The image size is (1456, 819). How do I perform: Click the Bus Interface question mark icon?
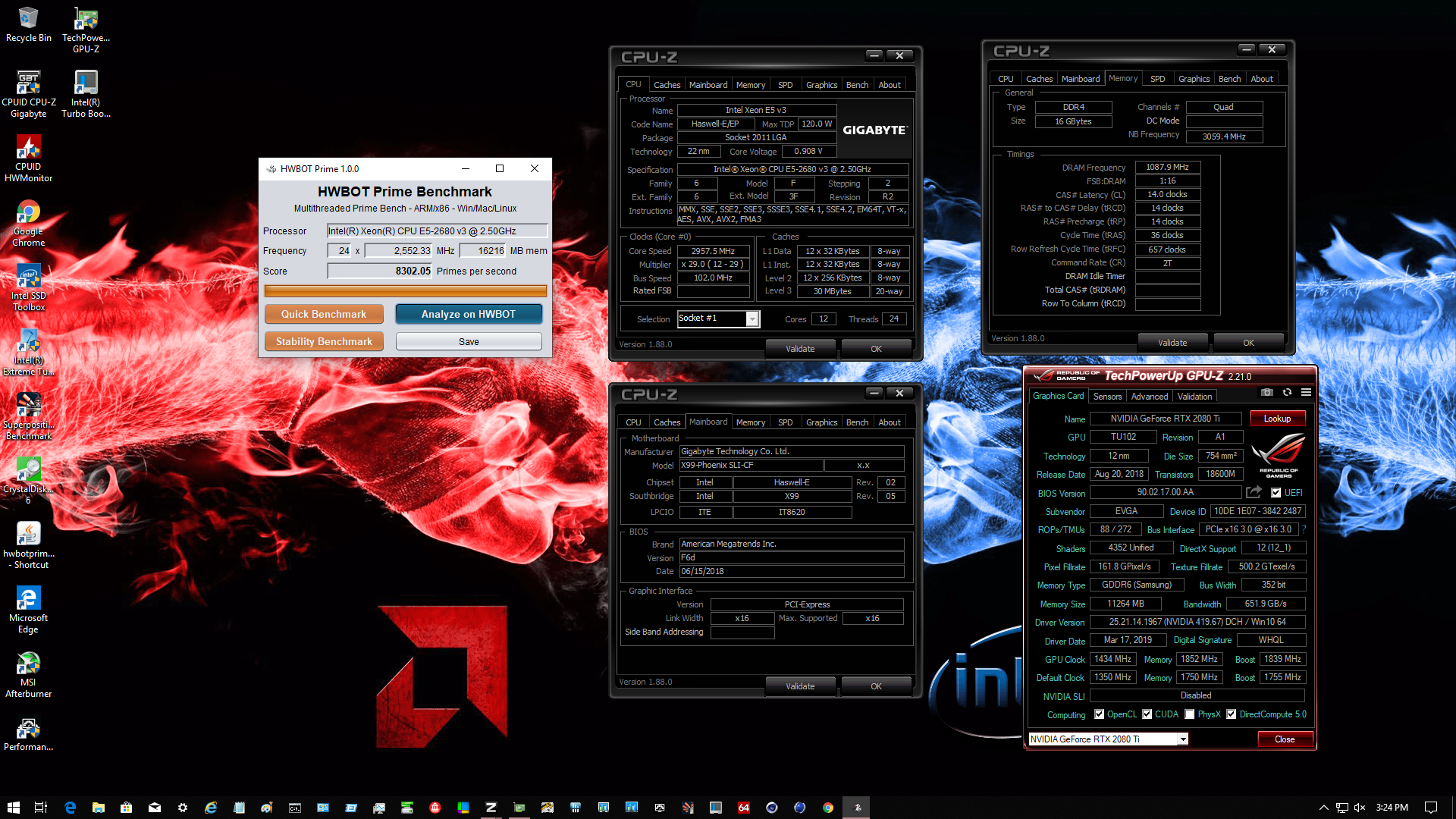pyautogui.click(x=1304, y=529)
